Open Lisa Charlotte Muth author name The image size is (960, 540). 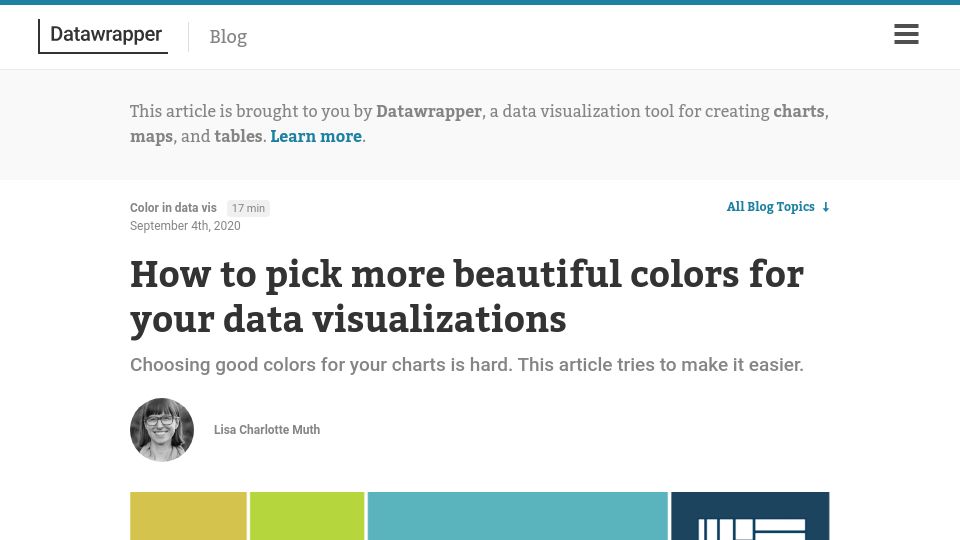click(x=266, y=430)
